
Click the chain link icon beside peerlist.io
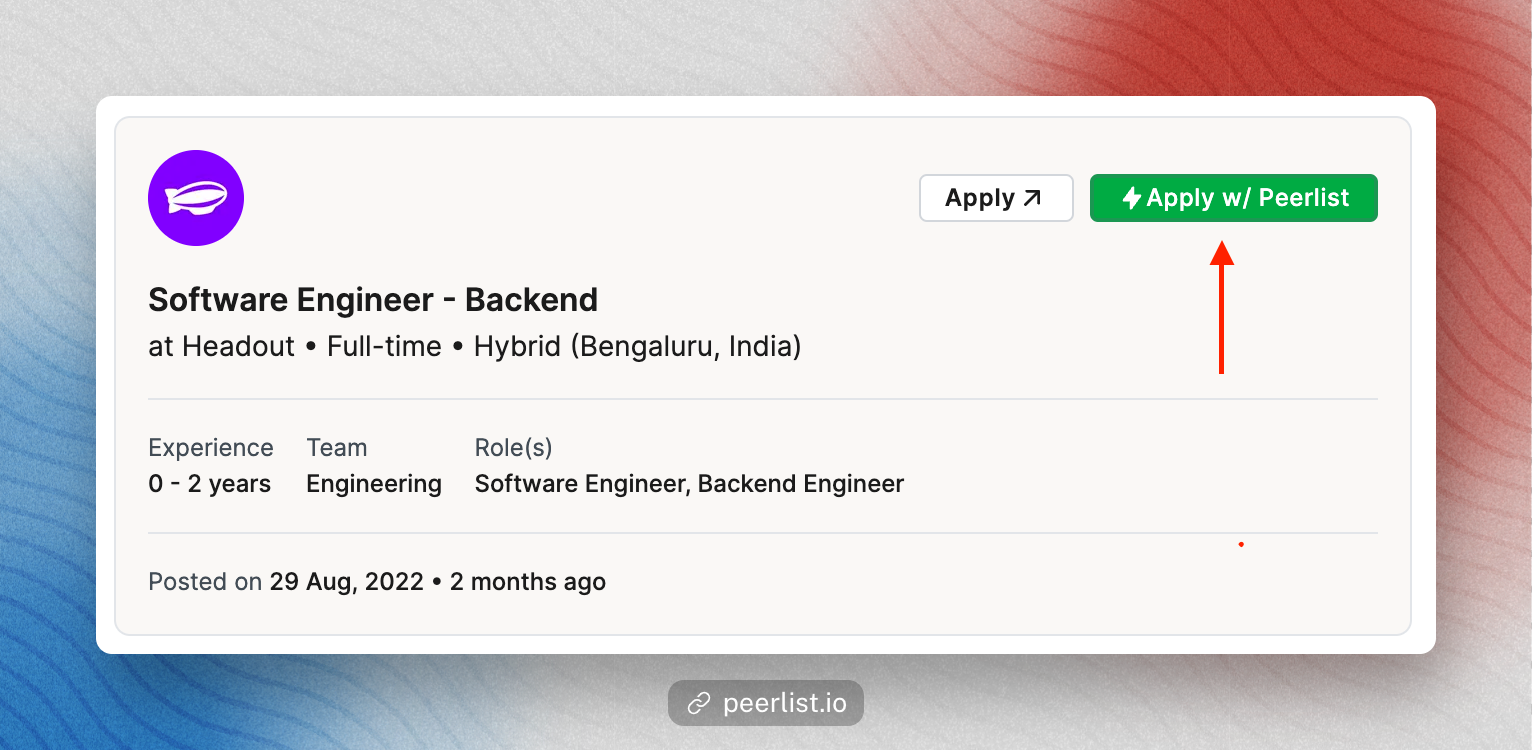point(698,704)
